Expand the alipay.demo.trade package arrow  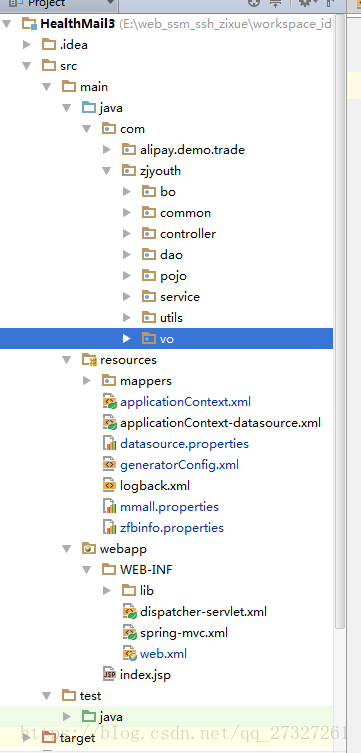(x=107, y=150)
